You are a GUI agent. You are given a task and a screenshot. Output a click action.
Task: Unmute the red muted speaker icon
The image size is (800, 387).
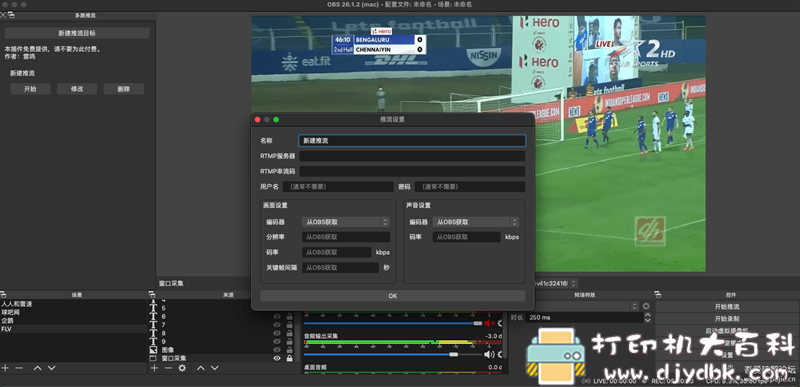(x=489, y=323)
